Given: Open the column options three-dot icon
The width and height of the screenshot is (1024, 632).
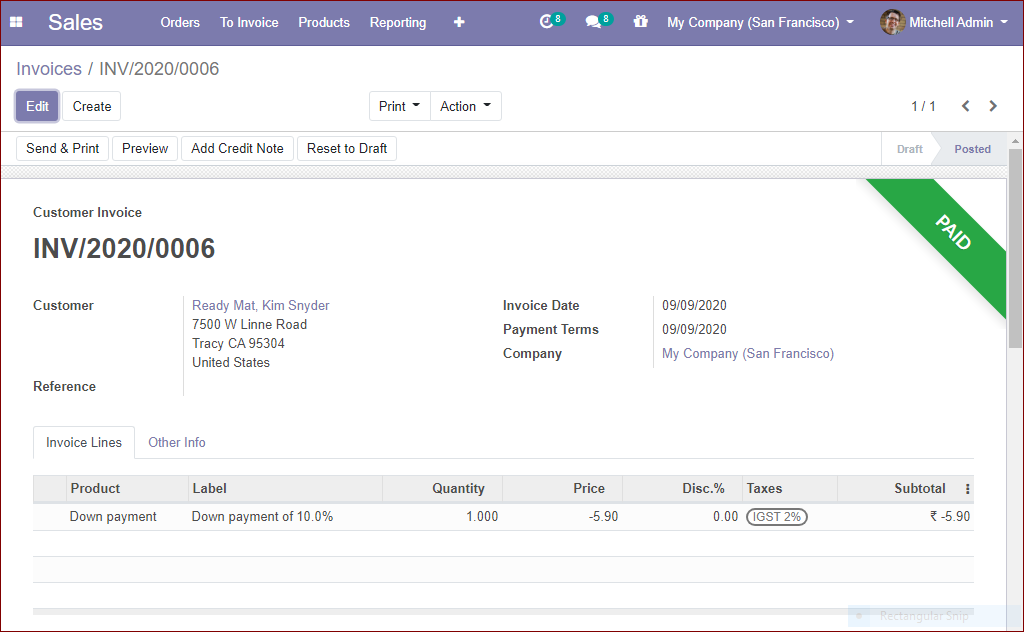Looking at the screenshot, I should pyautogui.click(x=967, y=489).
